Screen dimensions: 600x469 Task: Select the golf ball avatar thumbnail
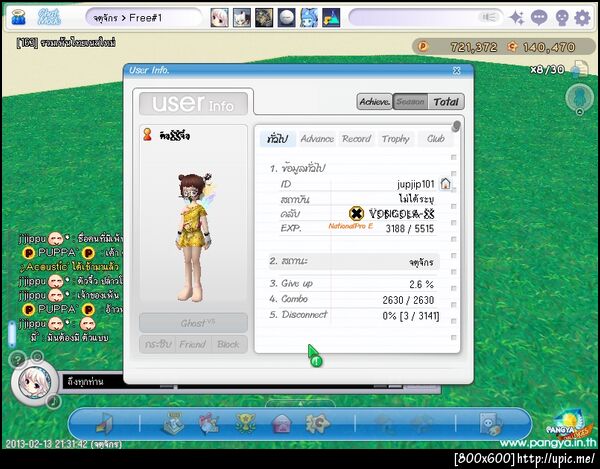[x=286, y=18]
